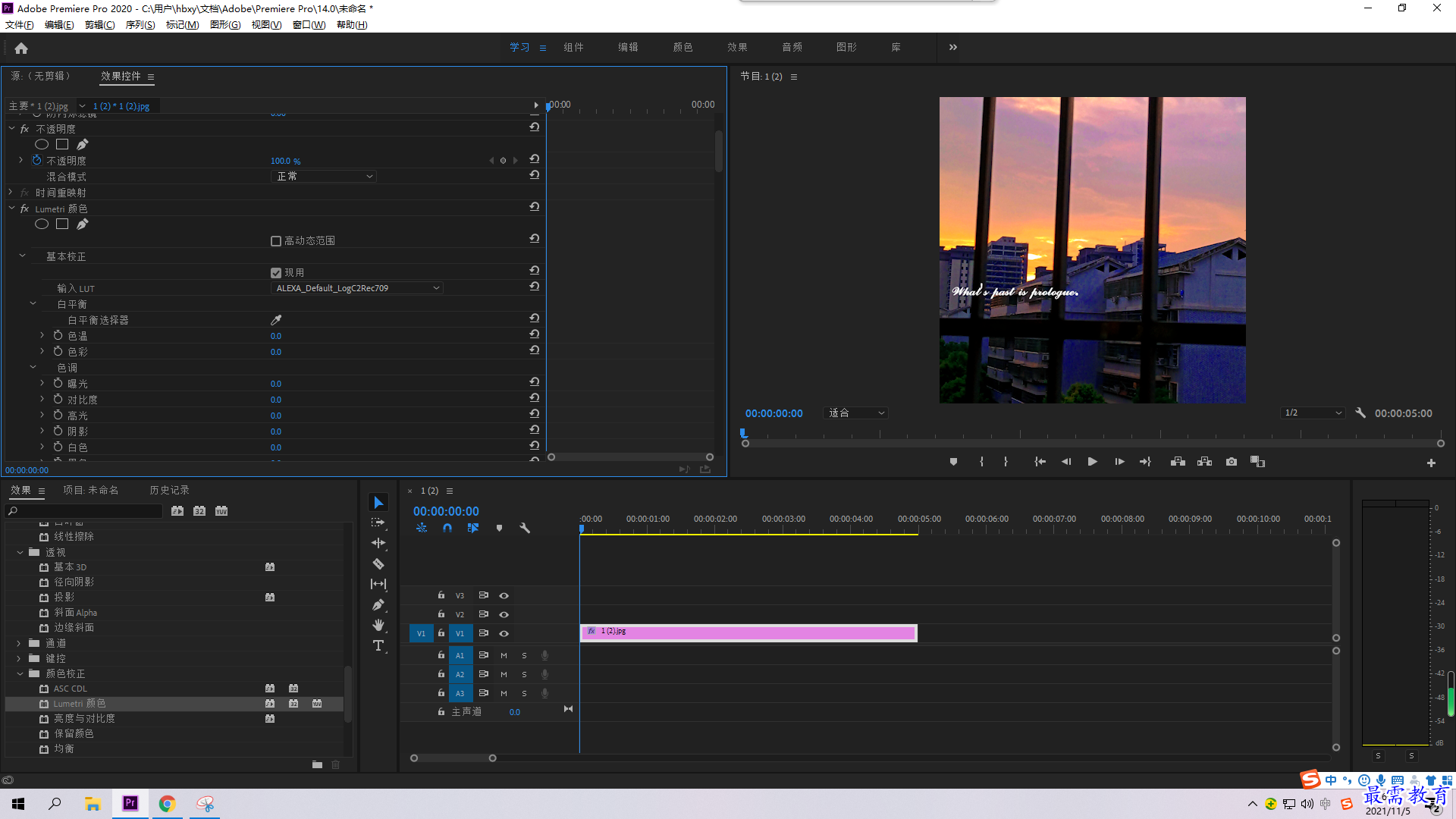Create new custom bin in effects panel

point(317,764)
